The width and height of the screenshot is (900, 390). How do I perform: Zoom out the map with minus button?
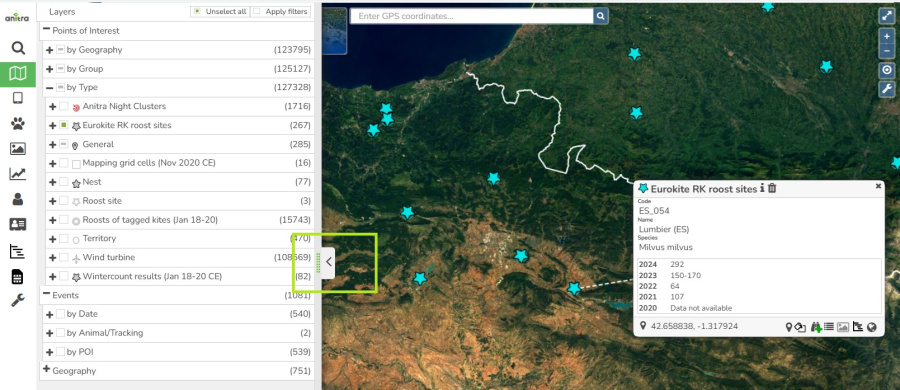(887, 51)
